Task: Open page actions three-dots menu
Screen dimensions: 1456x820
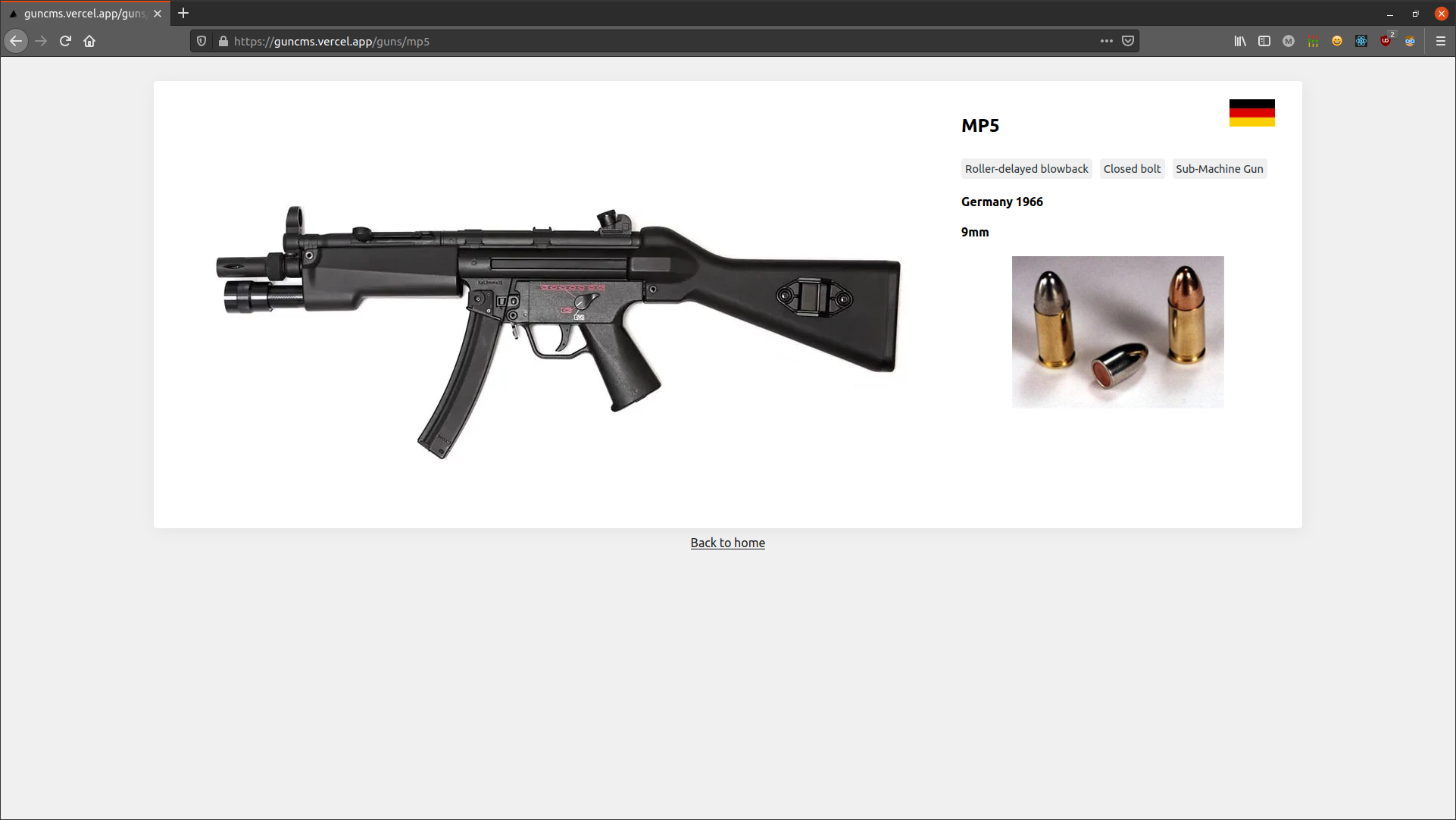Action: 1107,41
